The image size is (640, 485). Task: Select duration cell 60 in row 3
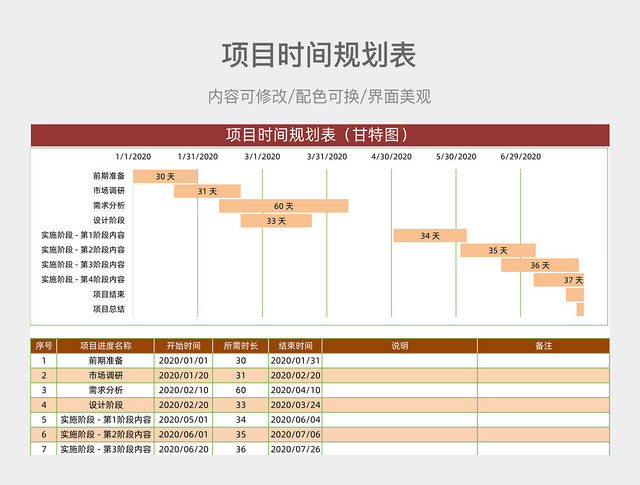(240, 390)
